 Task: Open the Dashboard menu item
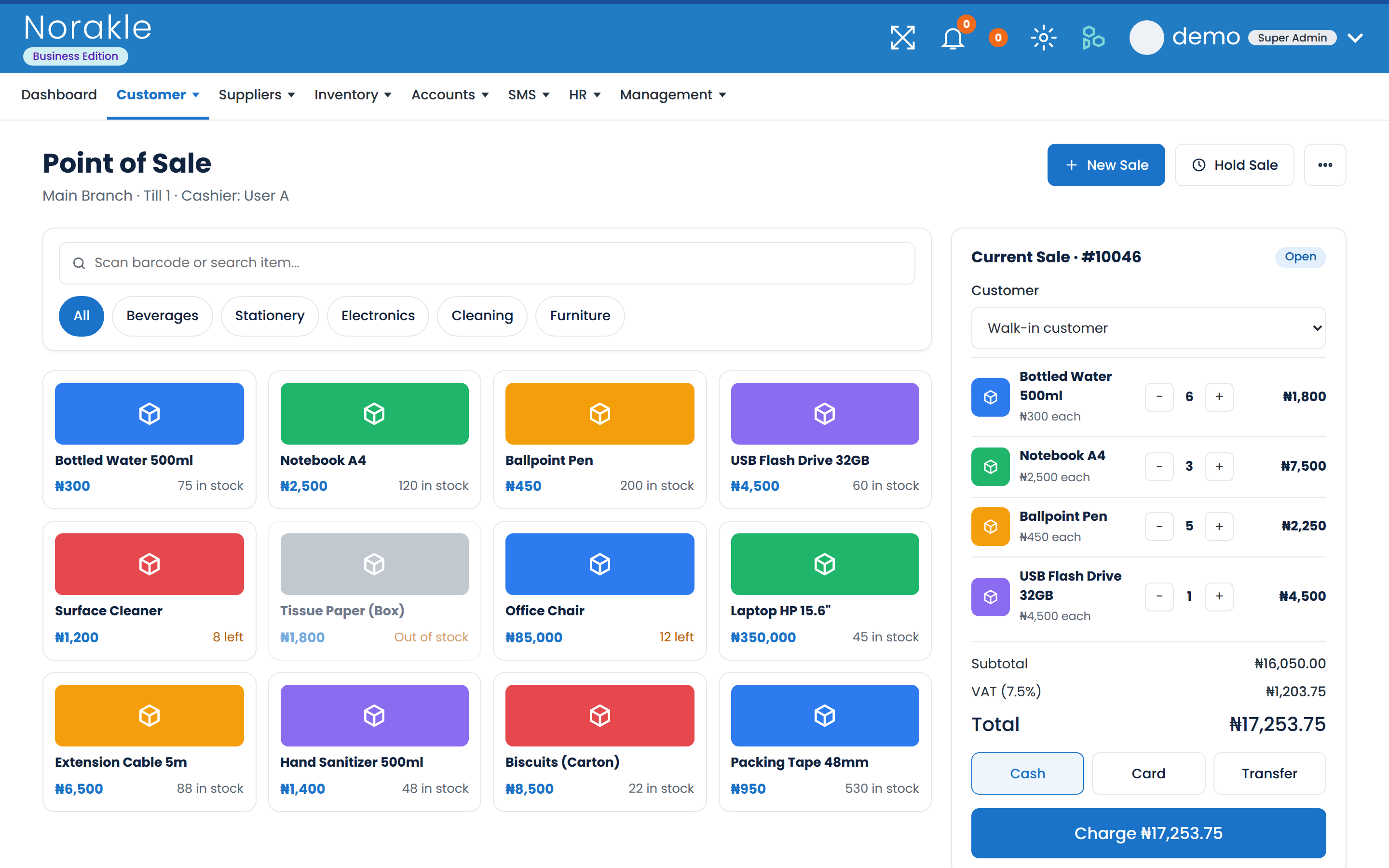pyautogui.click(x=58, y=95)
